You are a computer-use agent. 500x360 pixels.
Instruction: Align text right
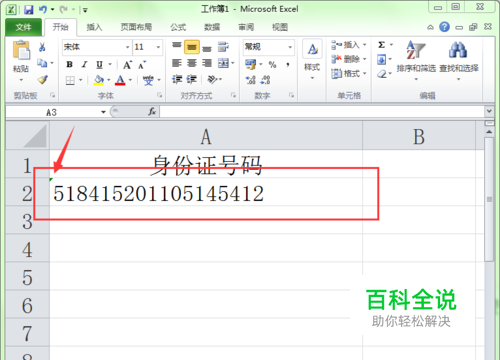click(207, 63)
